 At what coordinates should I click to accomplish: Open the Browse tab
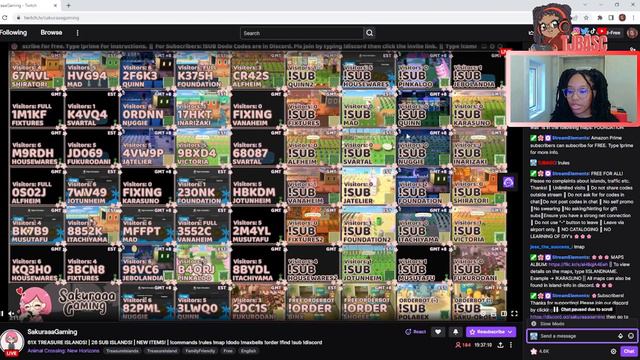point(51,32)
